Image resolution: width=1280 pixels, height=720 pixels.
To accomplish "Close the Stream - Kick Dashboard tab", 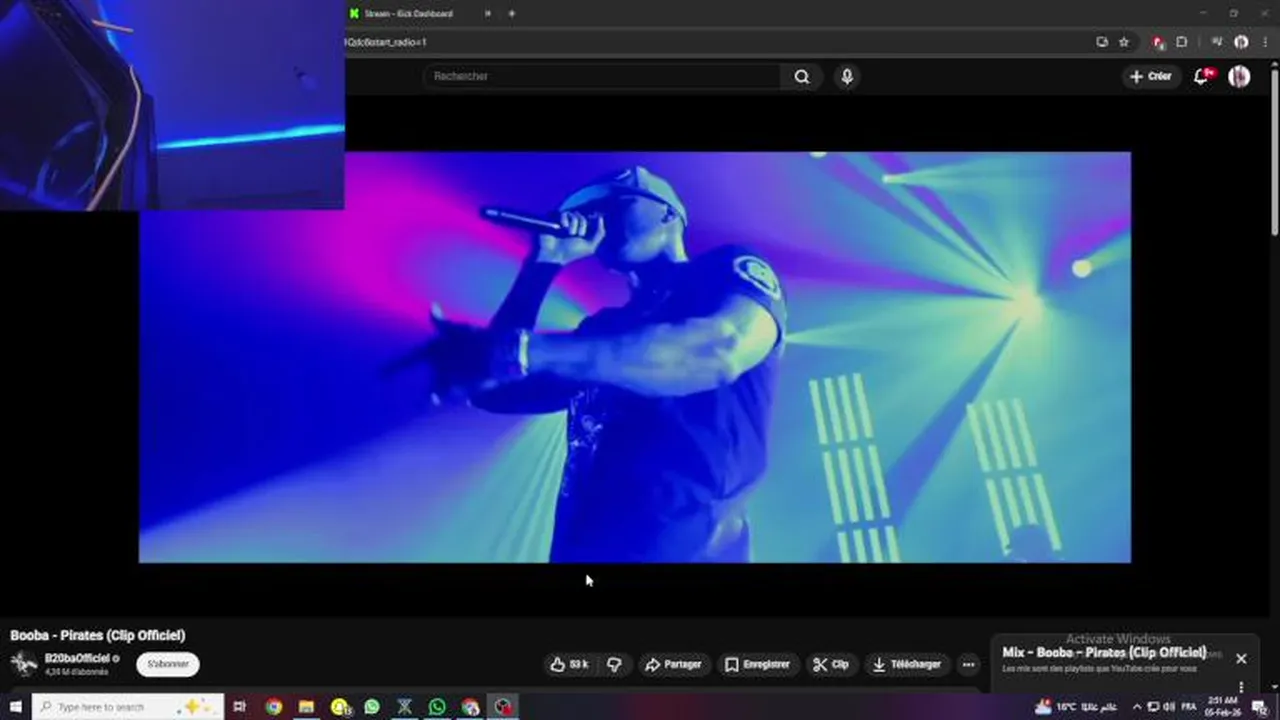I will click(x=488, y=14).
